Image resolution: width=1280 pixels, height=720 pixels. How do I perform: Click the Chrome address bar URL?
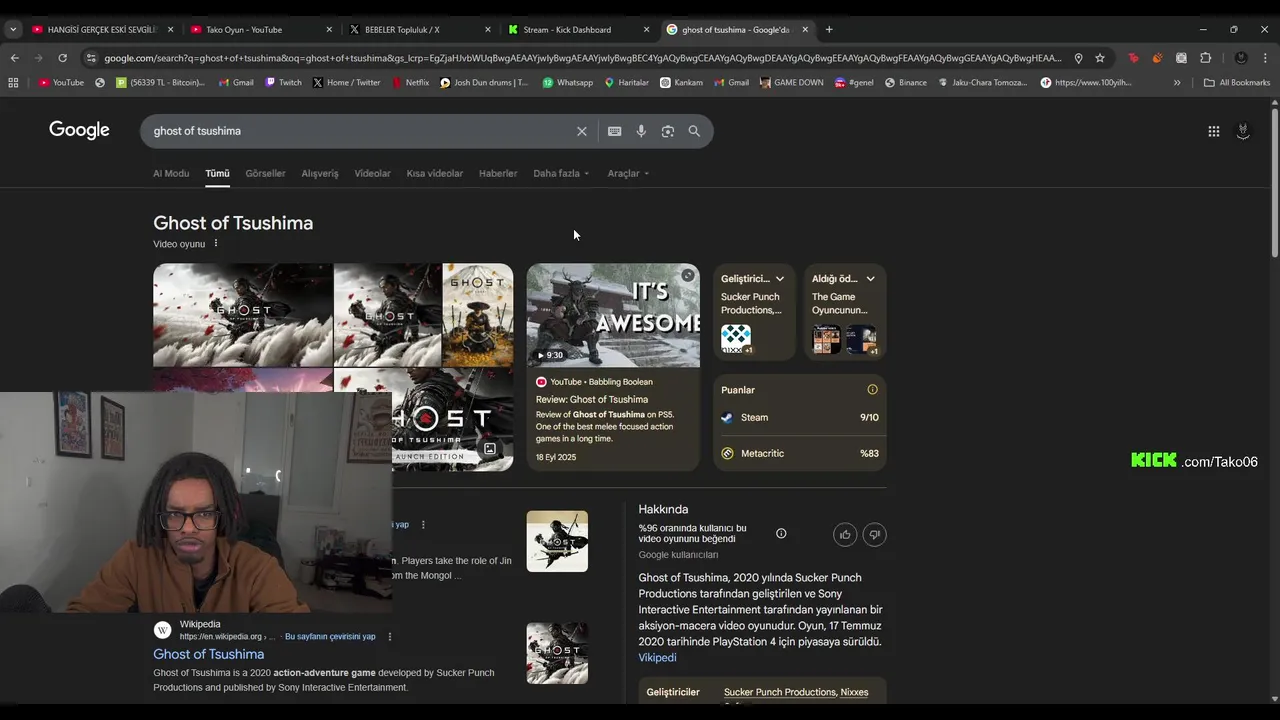[582, 58]
